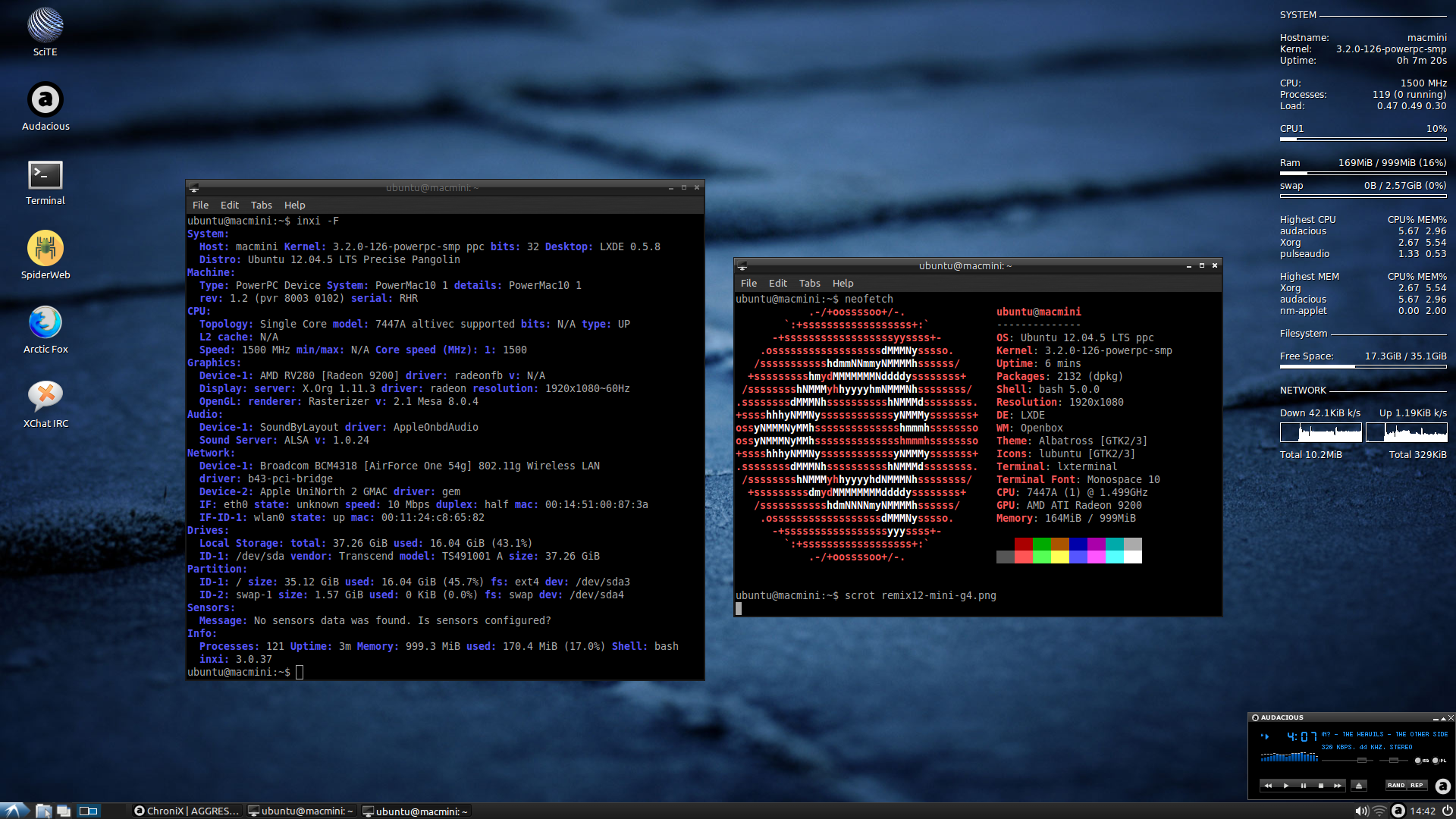The image size is (1456, 819).
Task: Minimize the neofetch terminal window
Action: 1189,265
